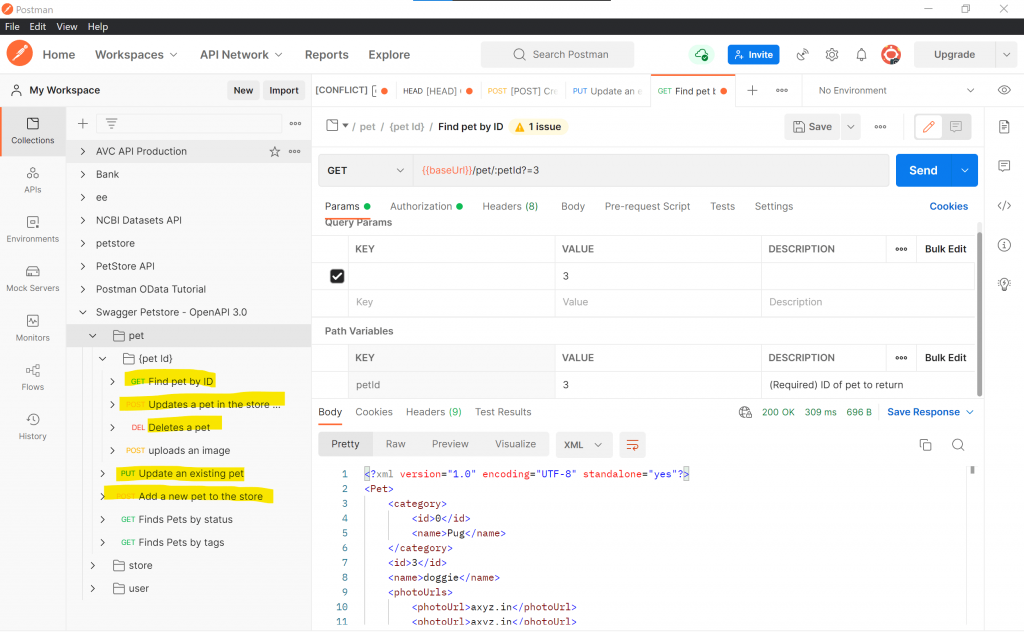Open the capture requests satellite icon
This screenshot has height=632, width=1024.
[x=803, y=55]
